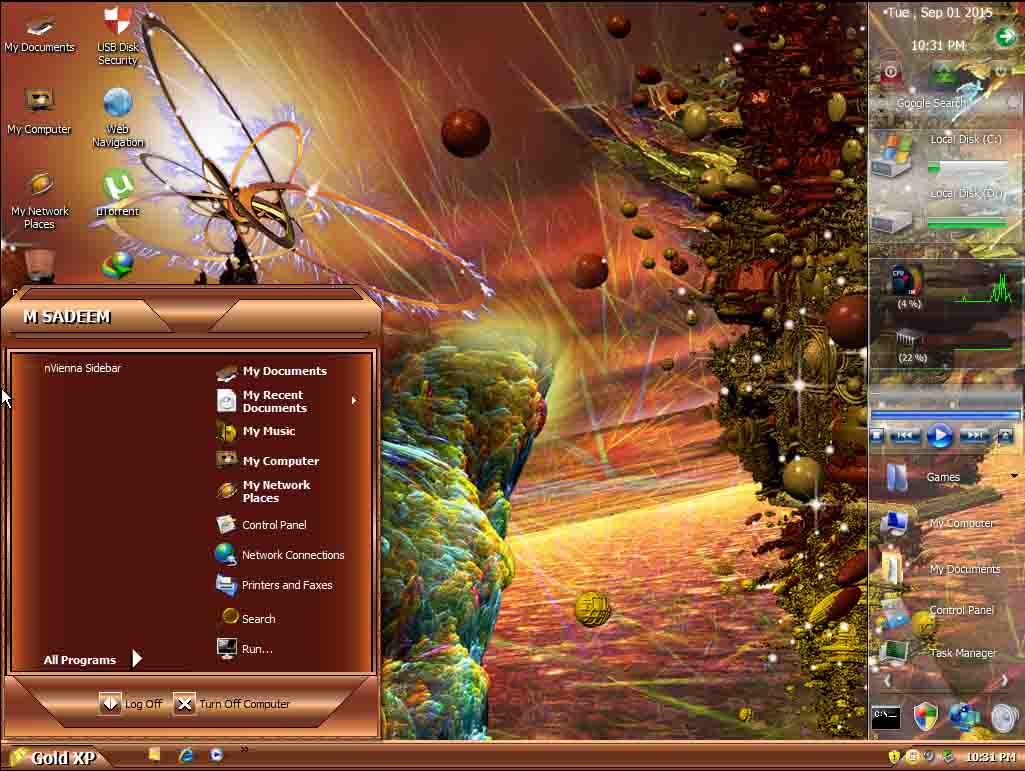Skip to previous track in sidebar player
The height and width of the screenshot is (771, 1025).
[x=905, y=436]
